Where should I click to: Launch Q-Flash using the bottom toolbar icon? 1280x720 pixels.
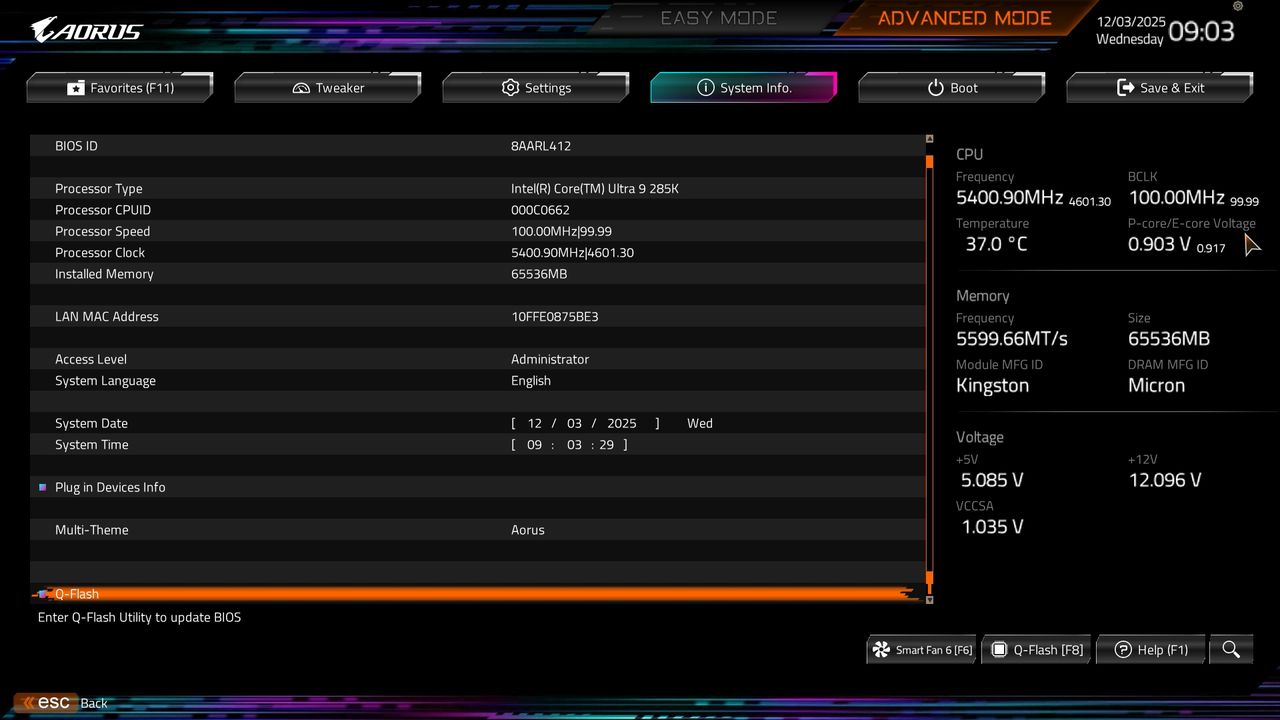1000,649
